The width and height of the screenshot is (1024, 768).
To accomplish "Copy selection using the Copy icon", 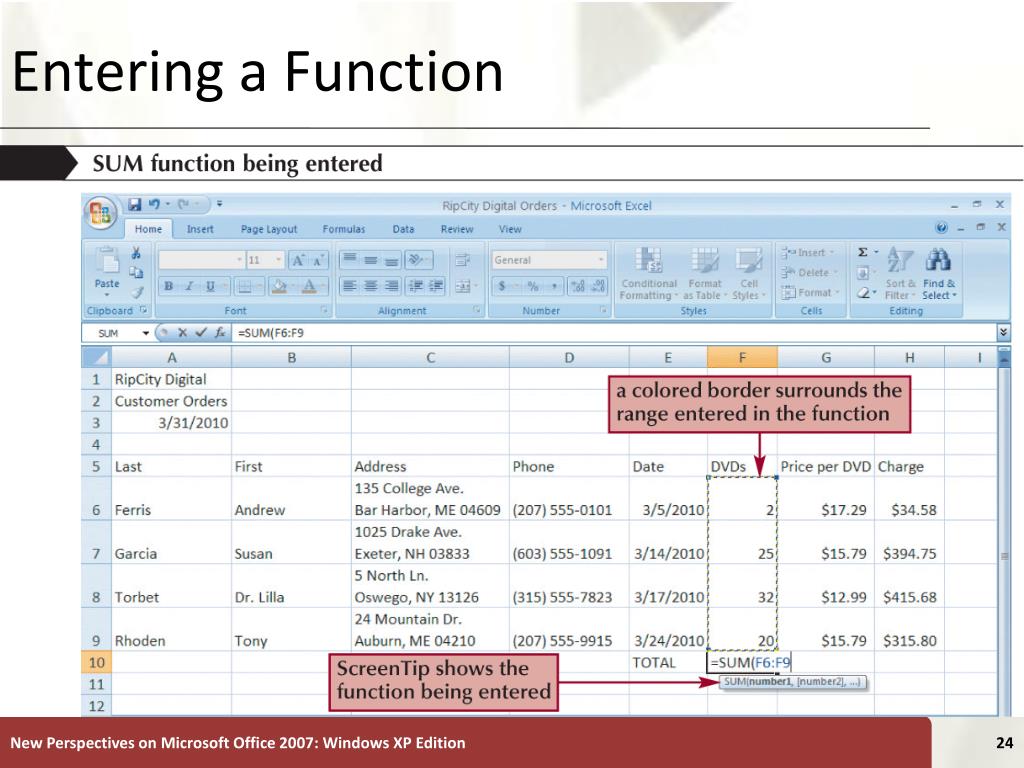I will (x=136, y=272).
